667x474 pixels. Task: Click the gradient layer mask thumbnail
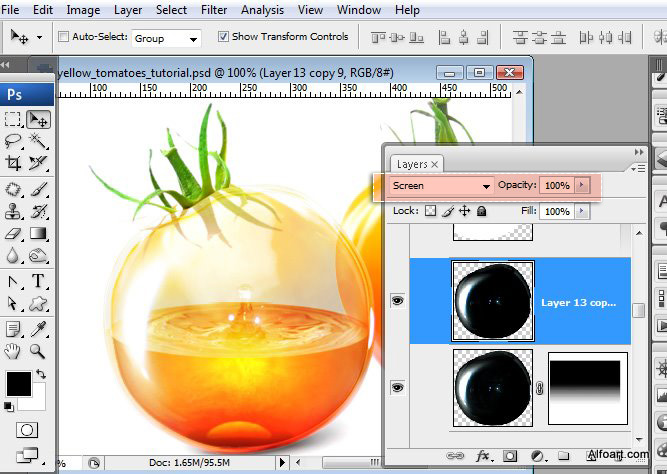click(x=587, y=386)
